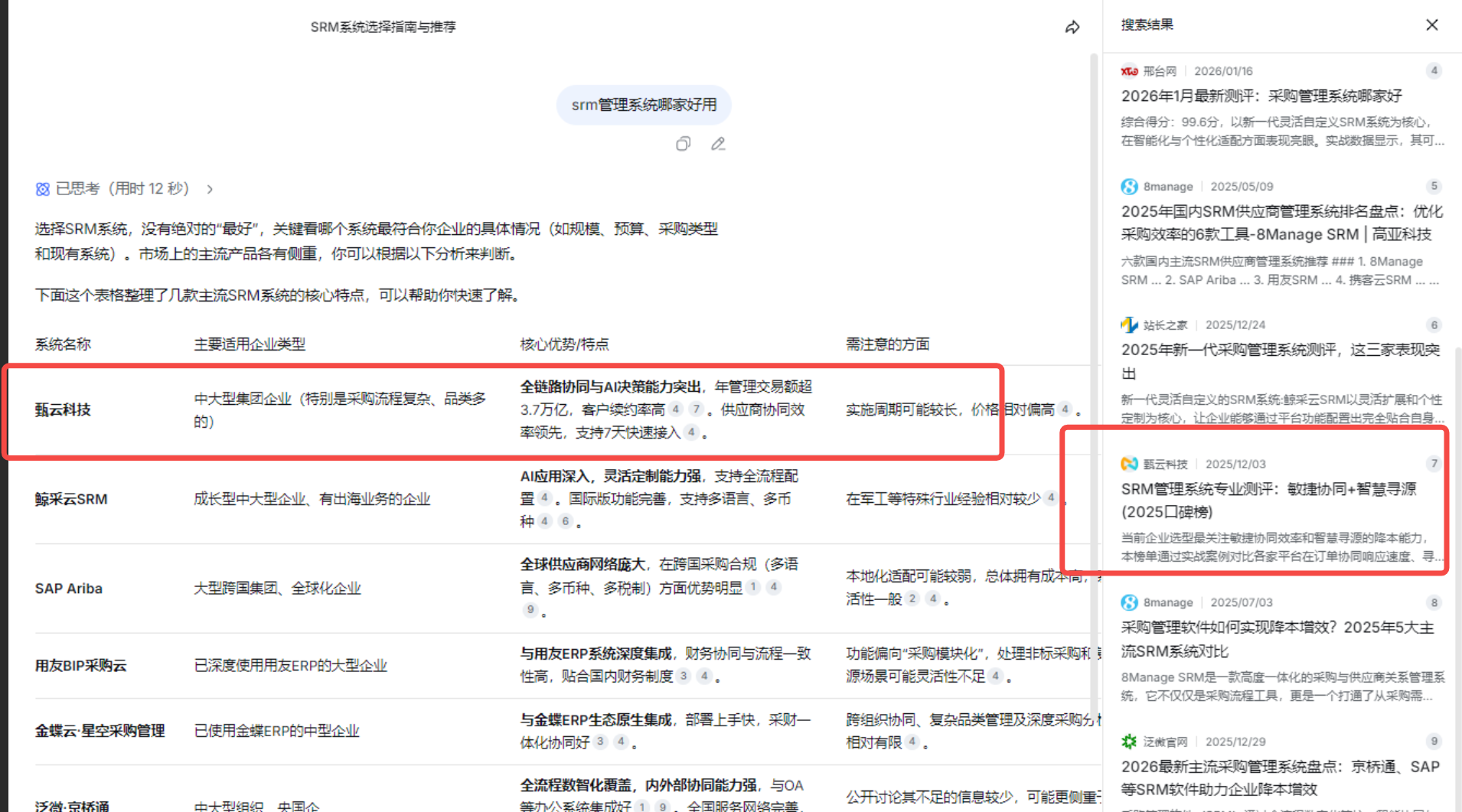Click 8manage logo on the 2025/07/03 result
The image size is (1462, 812).
(x=1129, y=602)
